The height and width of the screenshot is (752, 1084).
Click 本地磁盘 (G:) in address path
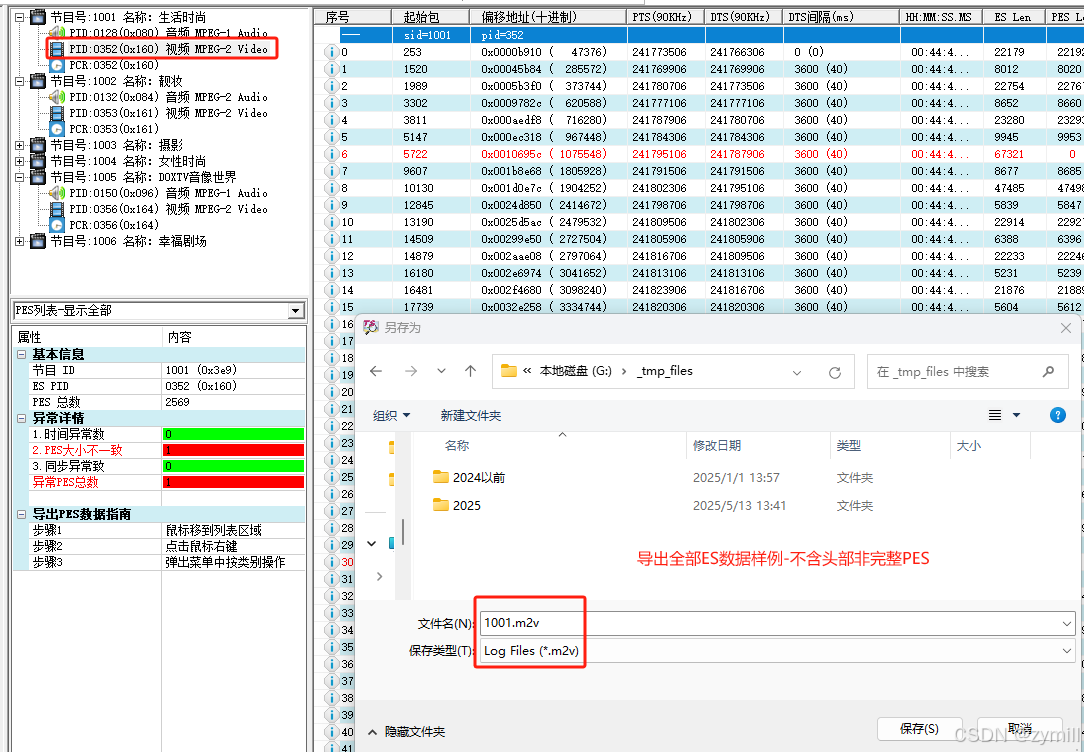click(x=575, y=371)
